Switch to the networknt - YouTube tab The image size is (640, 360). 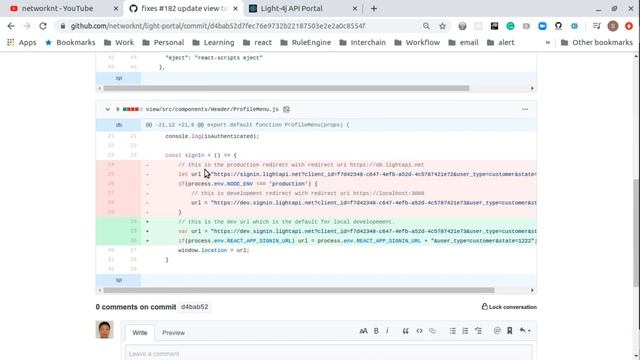tap(57, 9)
